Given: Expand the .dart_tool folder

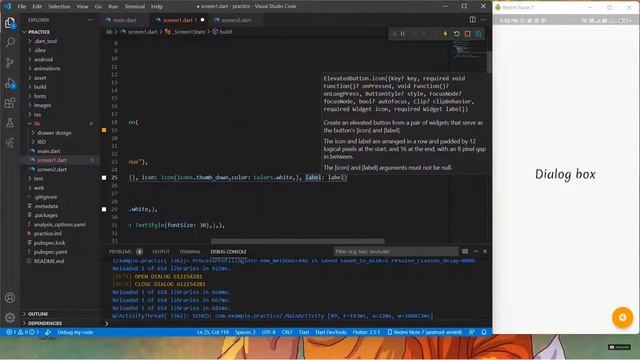Looking at the screenshot, I should (45, 41).
